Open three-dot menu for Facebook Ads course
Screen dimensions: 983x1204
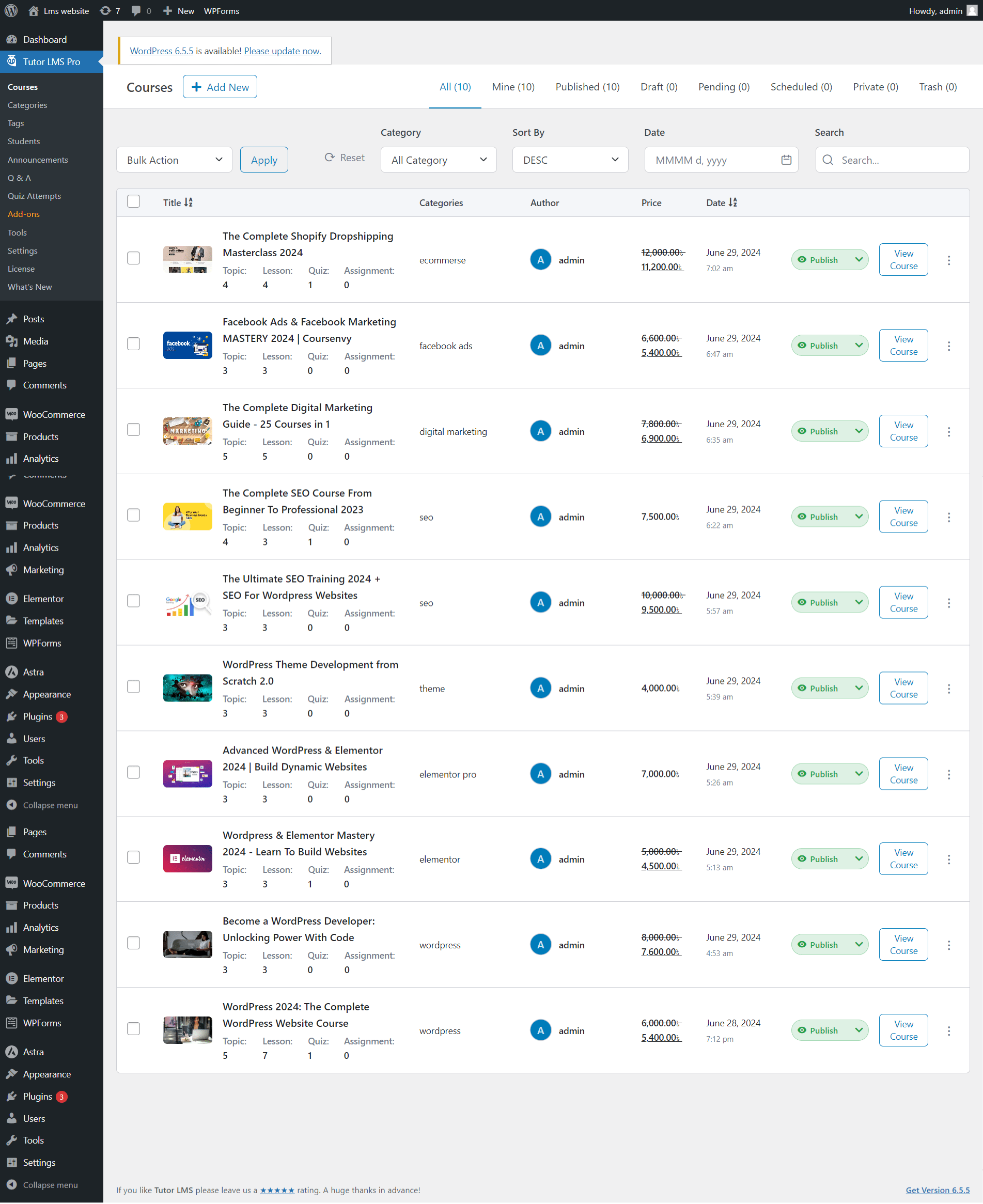(948, 346)
